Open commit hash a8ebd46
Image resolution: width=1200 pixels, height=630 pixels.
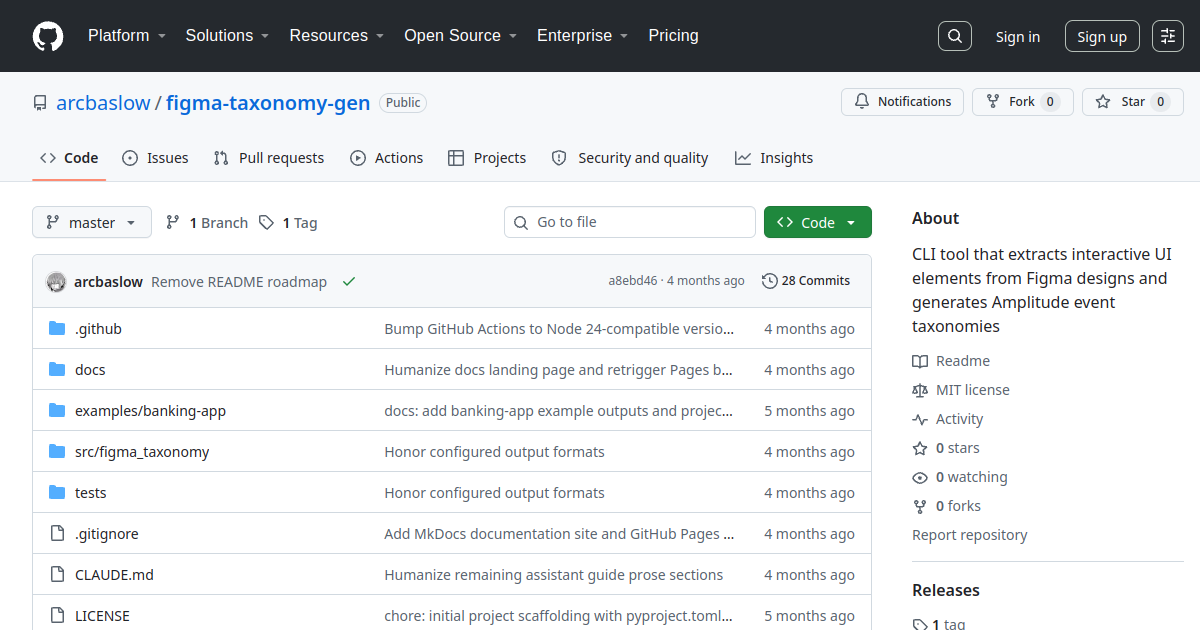click(633, 281)
